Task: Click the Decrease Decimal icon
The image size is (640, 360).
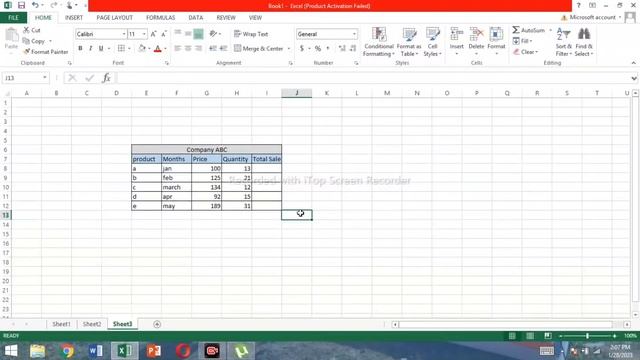Action: (353, 49)
